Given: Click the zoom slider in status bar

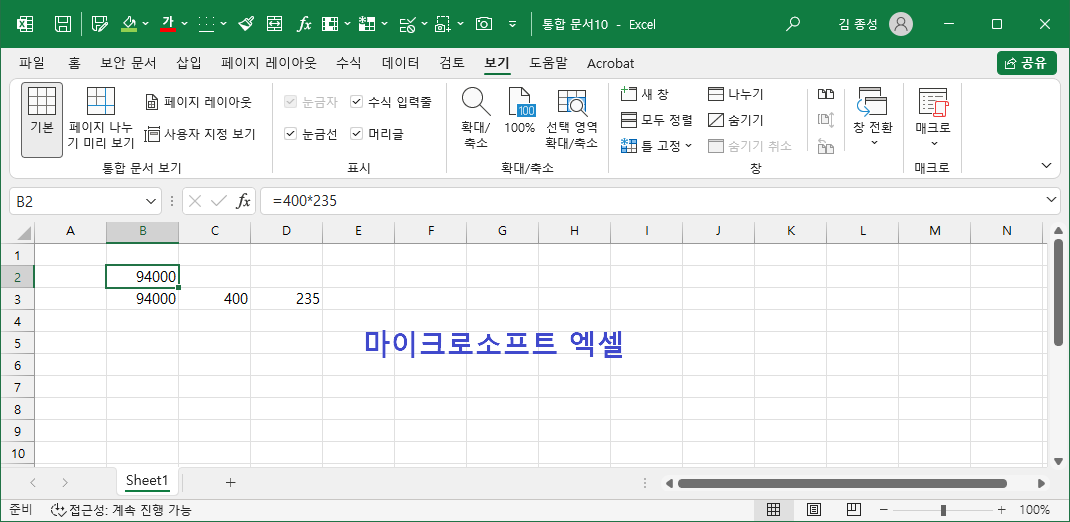Looking at the screenshot, I should point(943,510).
